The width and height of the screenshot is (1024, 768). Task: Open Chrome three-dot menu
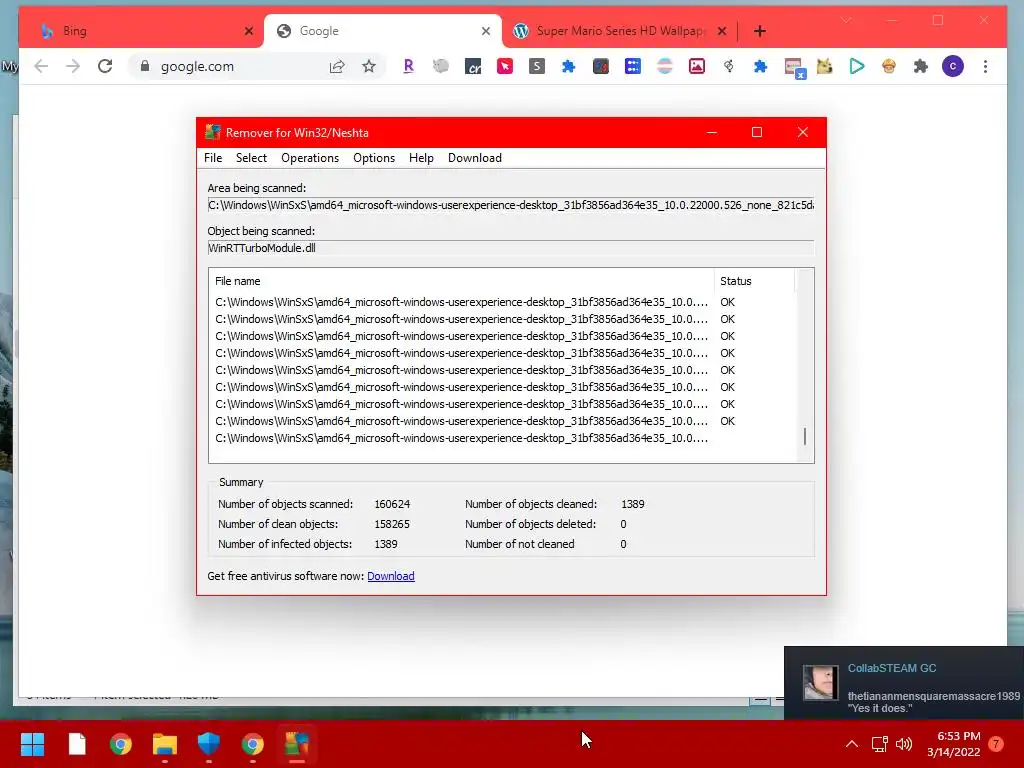tap(985, 66)
